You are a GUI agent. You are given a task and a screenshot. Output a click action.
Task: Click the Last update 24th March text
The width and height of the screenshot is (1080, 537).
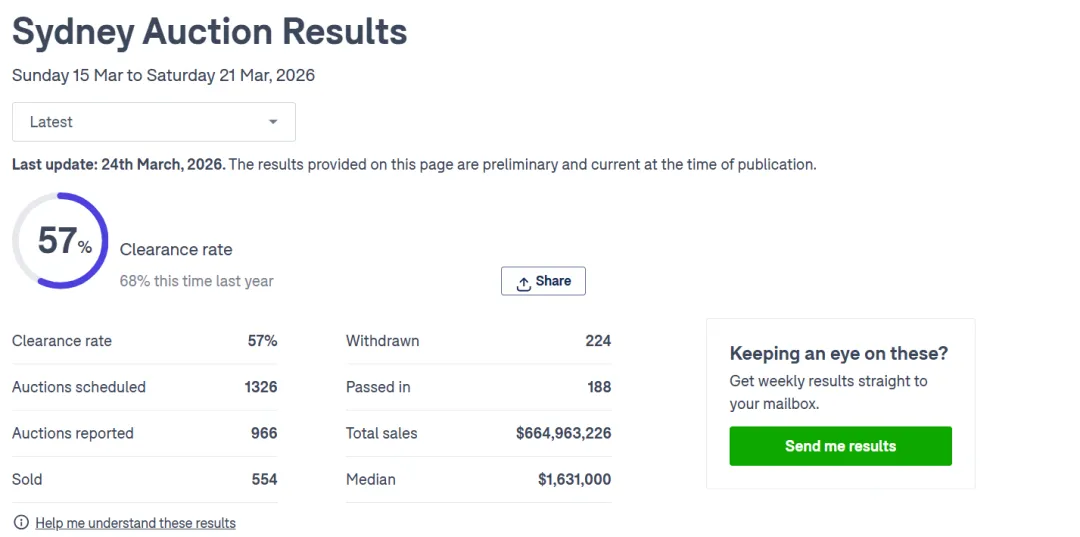point(118,164)
